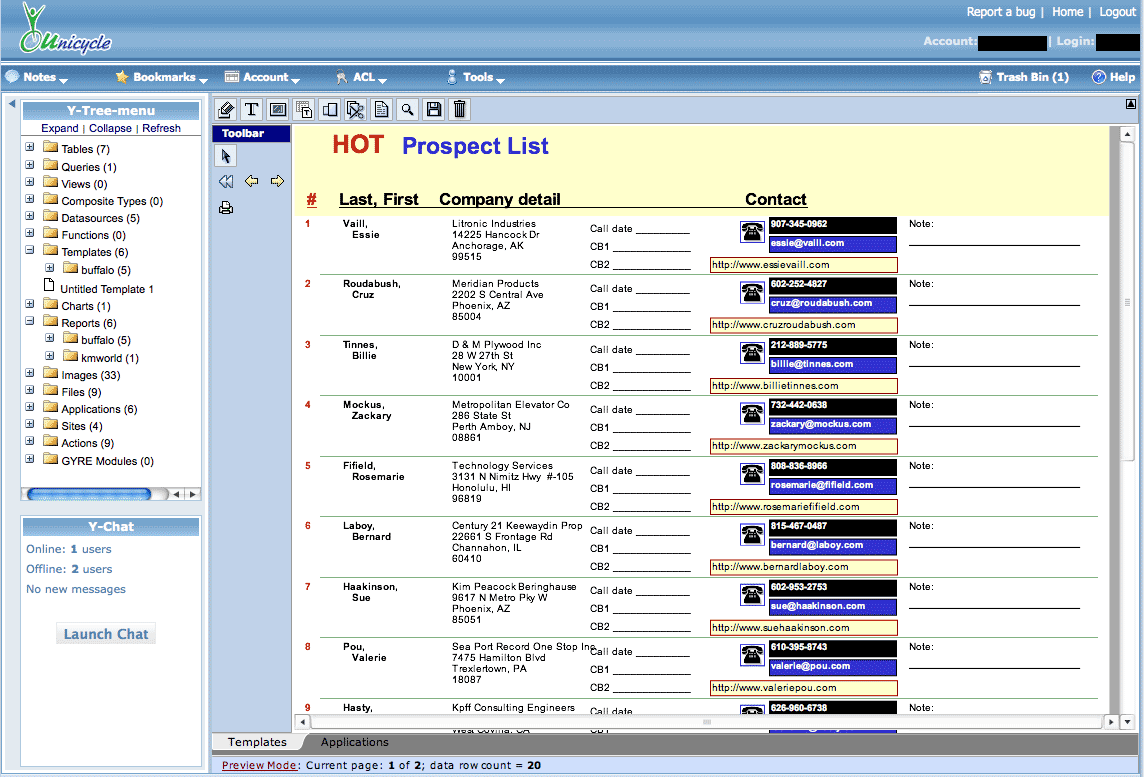Click the trash can delete icon
The image size is (1144, 777).
pyautogui.click(x=460, y=109)
